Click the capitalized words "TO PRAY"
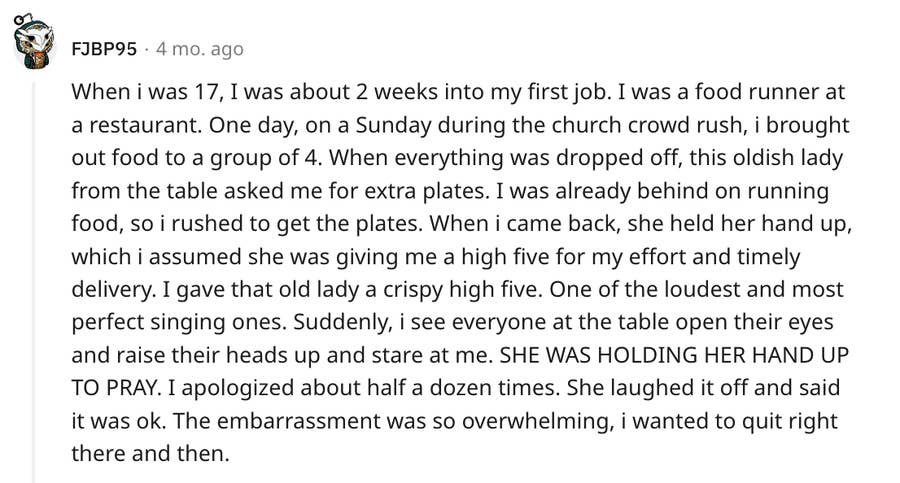900x483 pixels. click(x=114, y=389)
